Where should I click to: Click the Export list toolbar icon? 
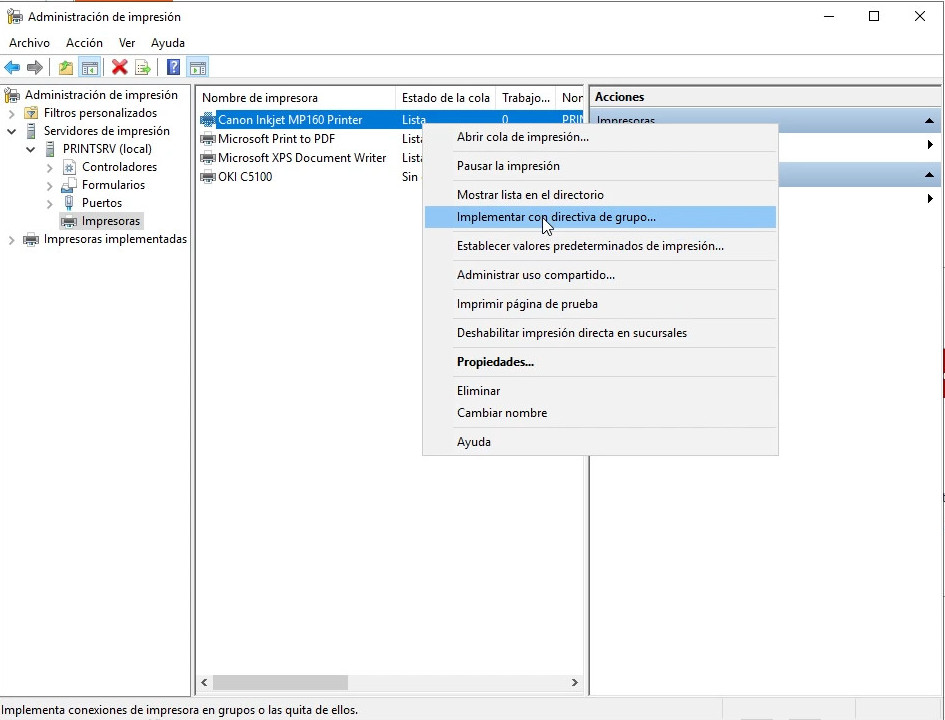(x=144, y=68)
